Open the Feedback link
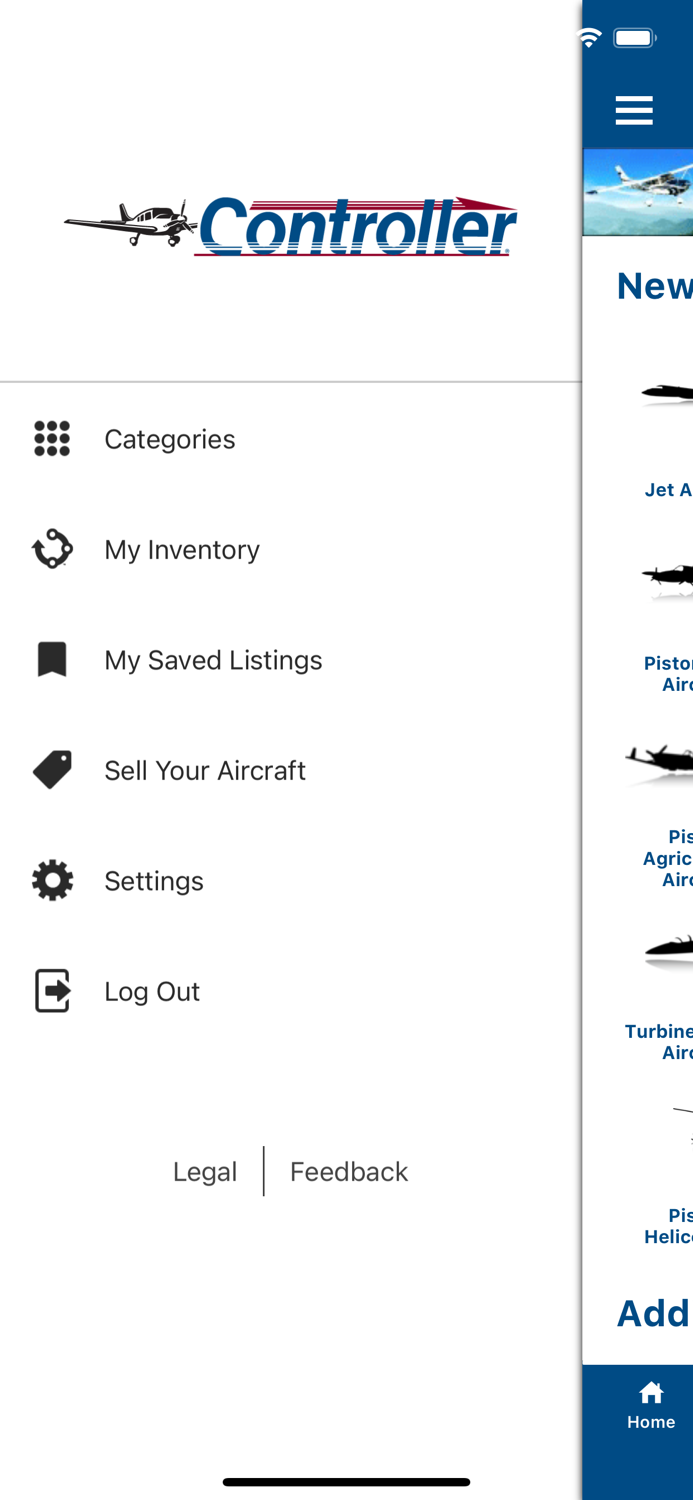 (x=349, y=1171)
